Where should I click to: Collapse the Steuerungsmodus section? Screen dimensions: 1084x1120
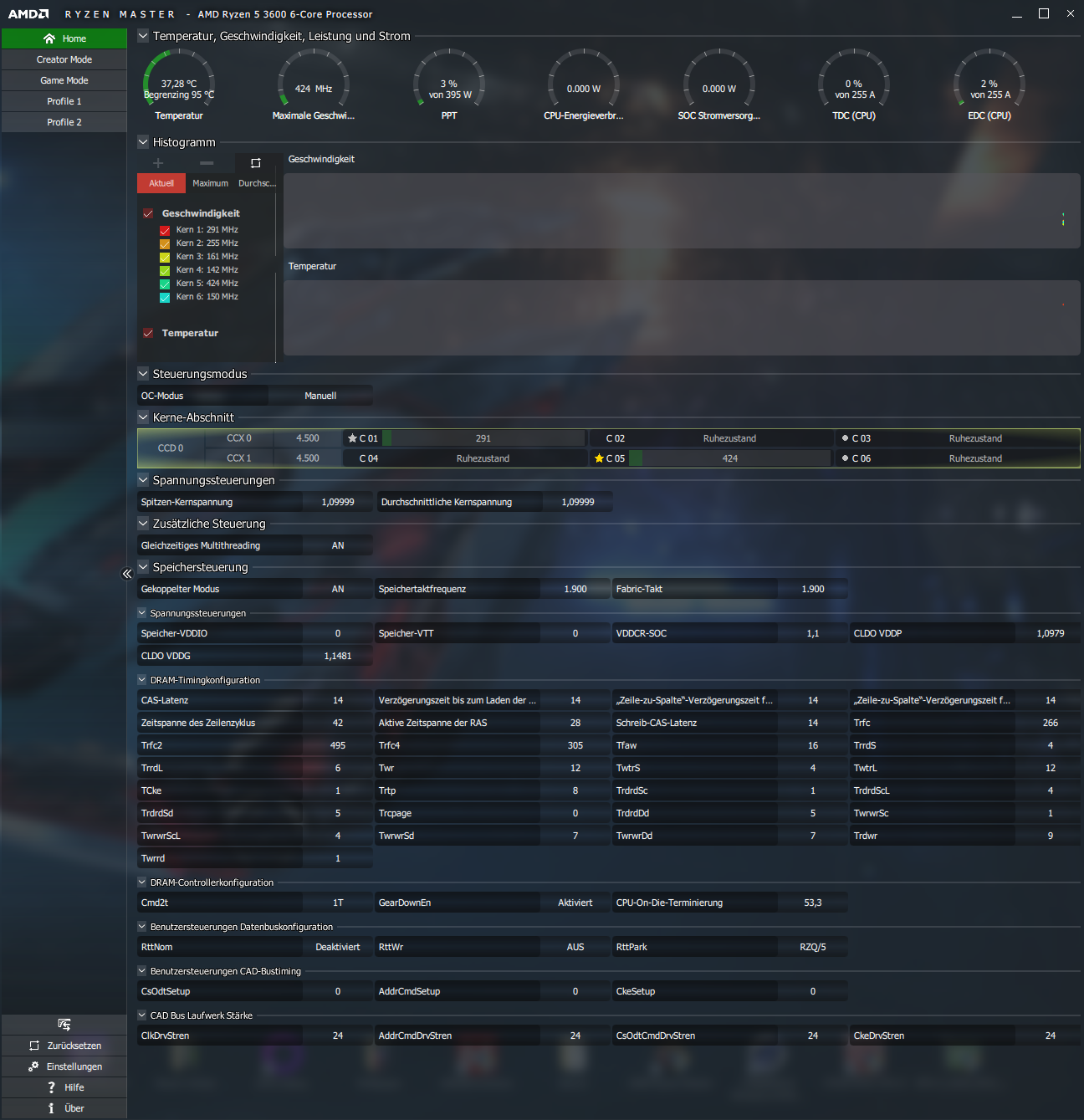click(x=143, y=374)
